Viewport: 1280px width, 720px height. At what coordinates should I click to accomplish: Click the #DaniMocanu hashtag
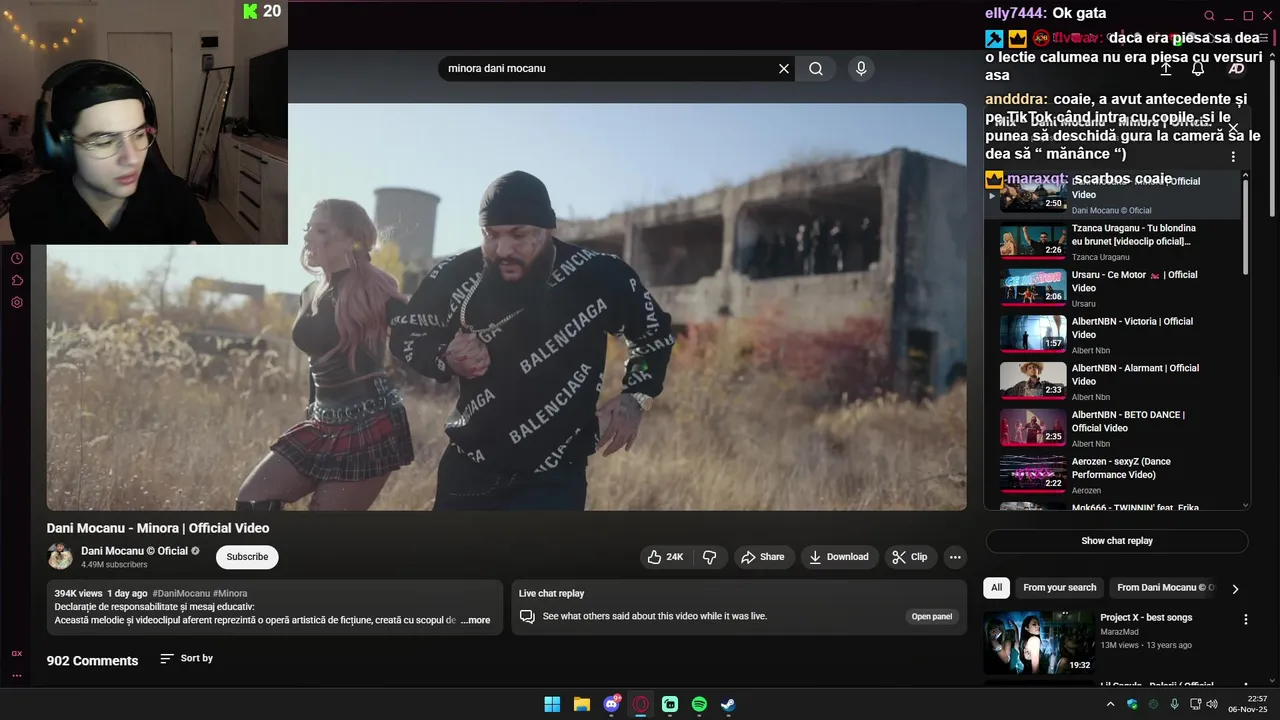click(x=181, y=593)
